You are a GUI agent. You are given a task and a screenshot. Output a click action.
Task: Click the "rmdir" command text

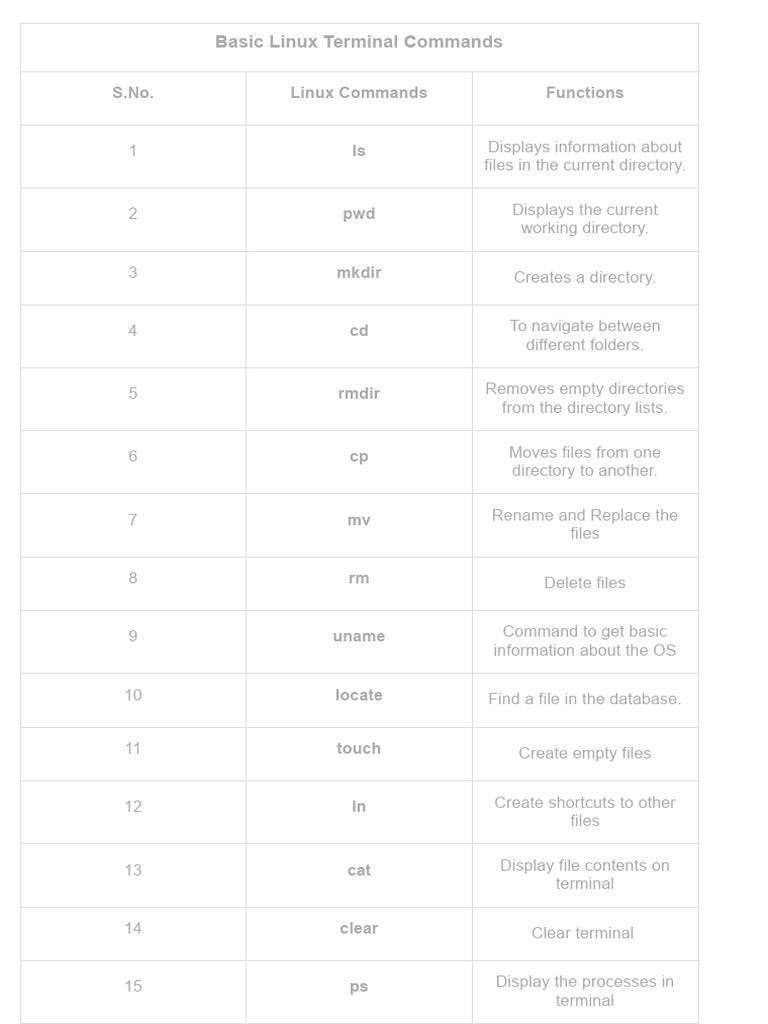pos(359,394)
